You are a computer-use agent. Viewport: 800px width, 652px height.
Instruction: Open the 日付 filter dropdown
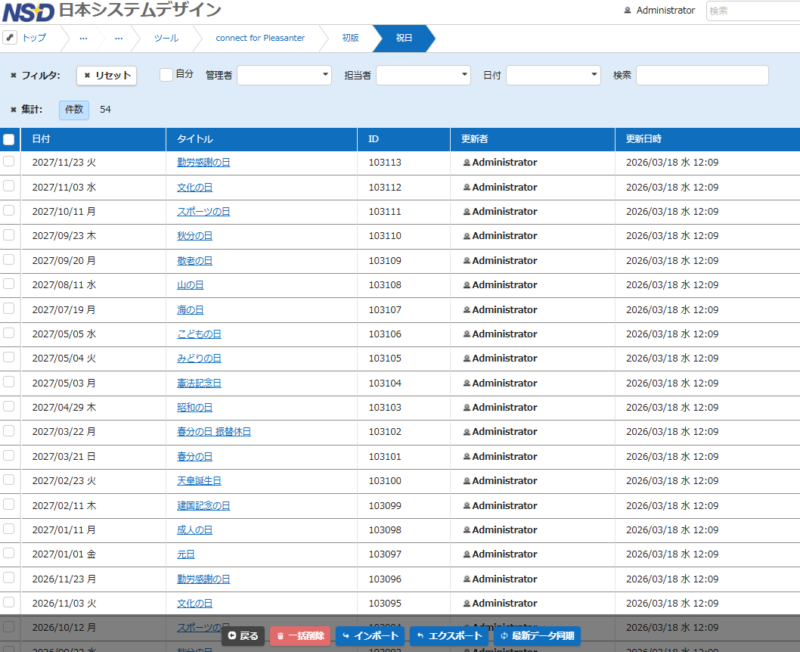click(553, 75)
